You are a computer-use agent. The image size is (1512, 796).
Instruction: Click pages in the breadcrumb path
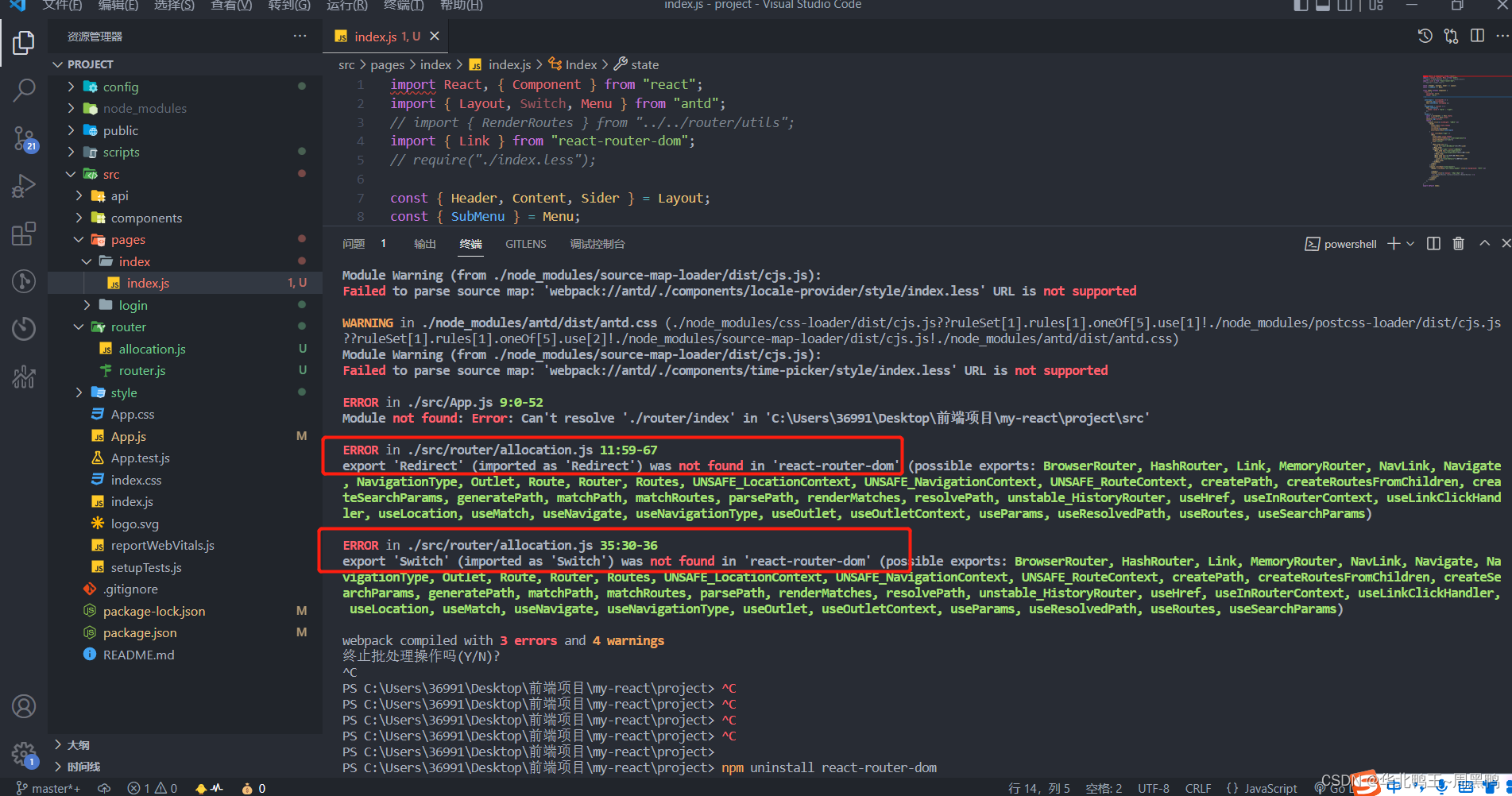(x=387, y=64)
